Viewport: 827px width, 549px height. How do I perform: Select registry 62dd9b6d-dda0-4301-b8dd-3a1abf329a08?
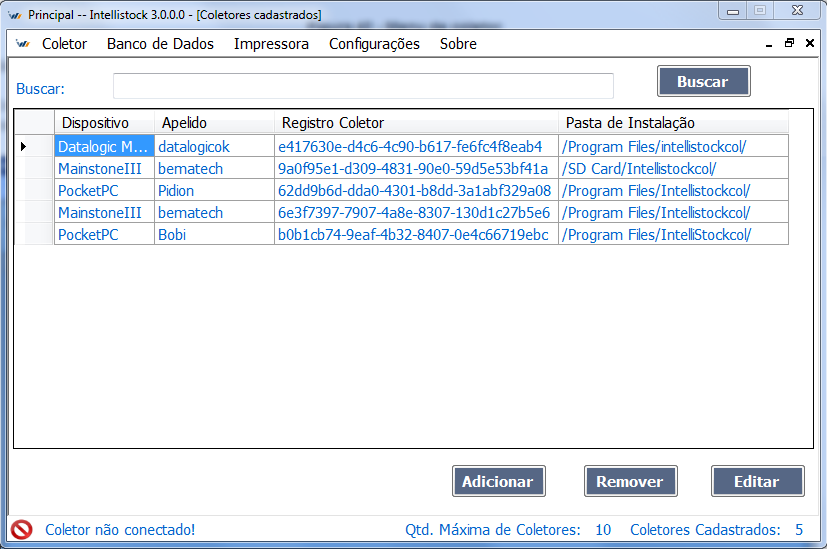416,190
